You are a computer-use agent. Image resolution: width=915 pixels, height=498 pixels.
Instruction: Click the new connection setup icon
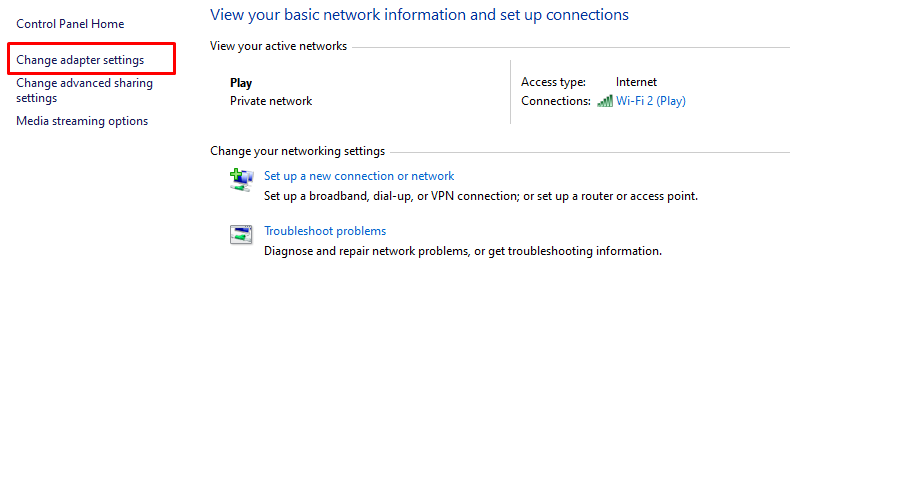coord(241,179)
